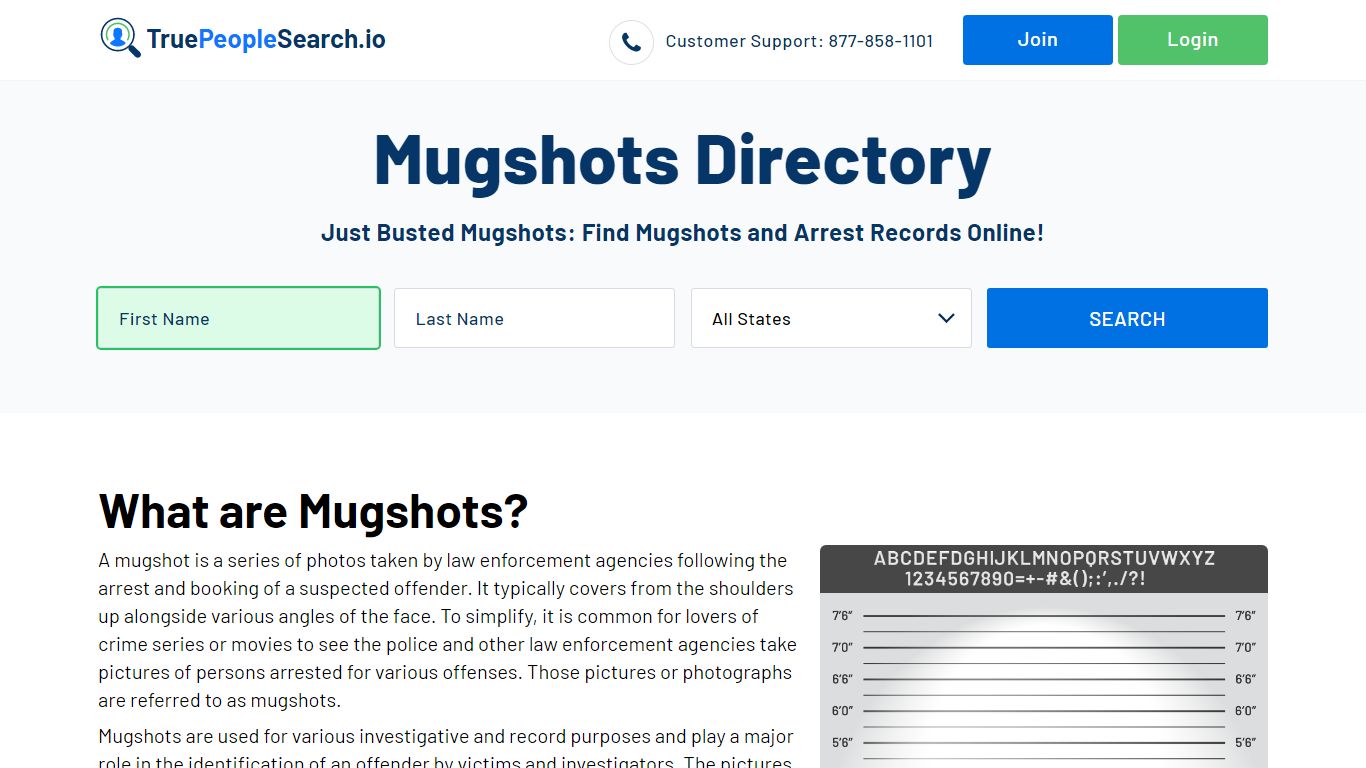1366x768 pixels.
Task: Open the TruePeopleSearch.io home link
Action: click(243, 39)
